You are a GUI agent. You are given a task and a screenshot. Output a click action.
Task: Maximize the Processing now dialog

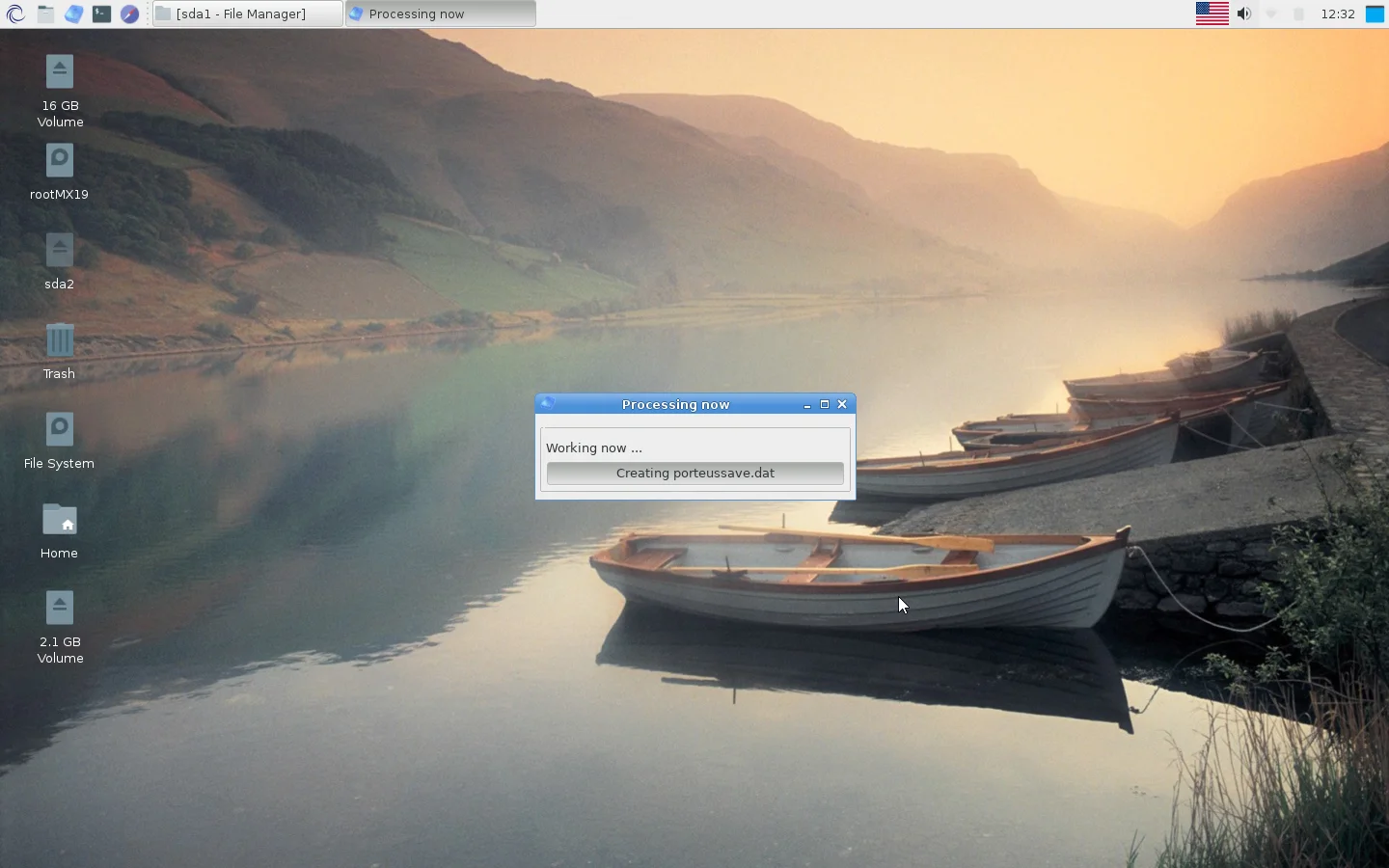(825, 405)
